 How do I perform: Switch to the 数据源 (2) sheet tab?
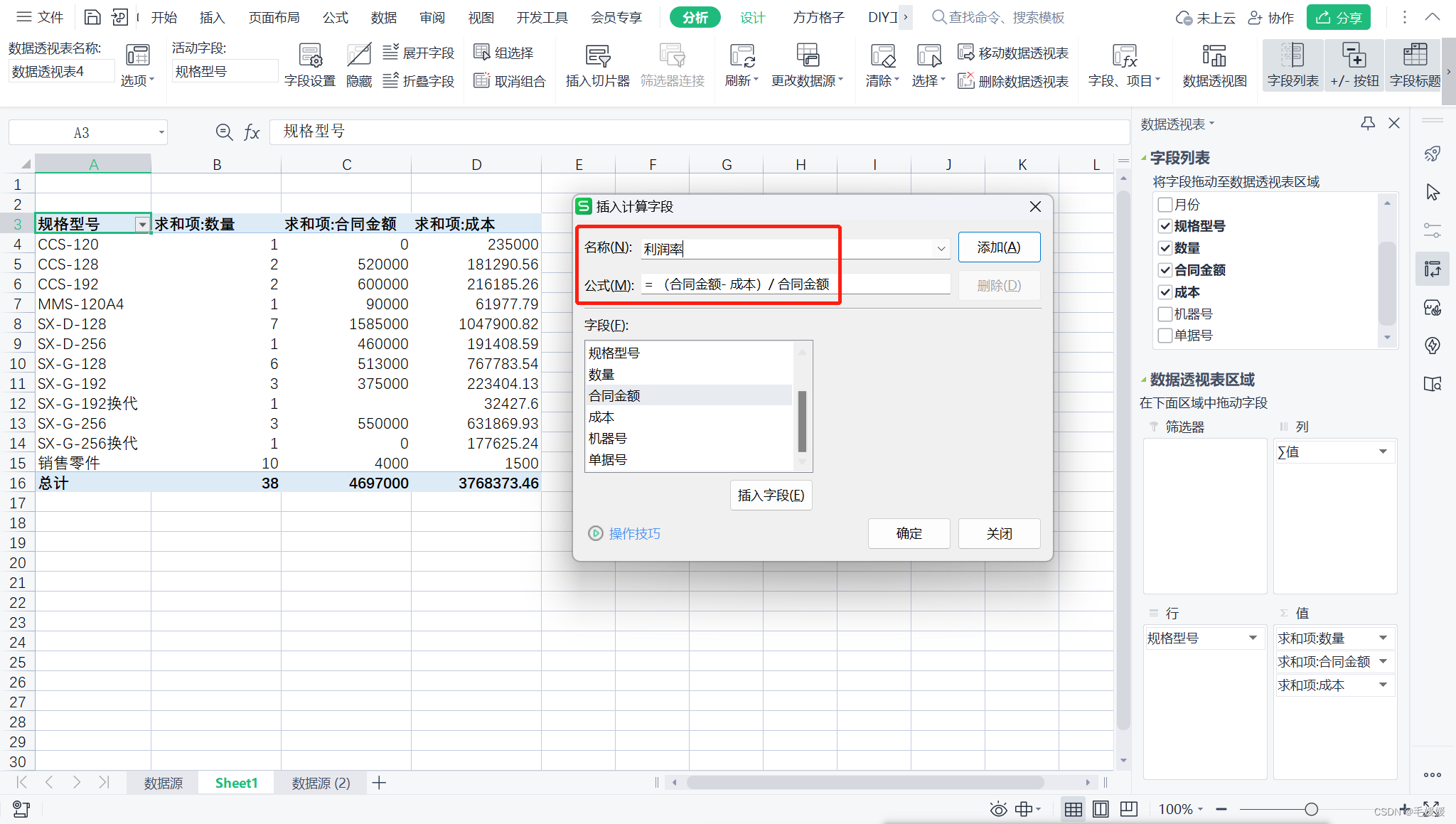click(x=321, y=783)
